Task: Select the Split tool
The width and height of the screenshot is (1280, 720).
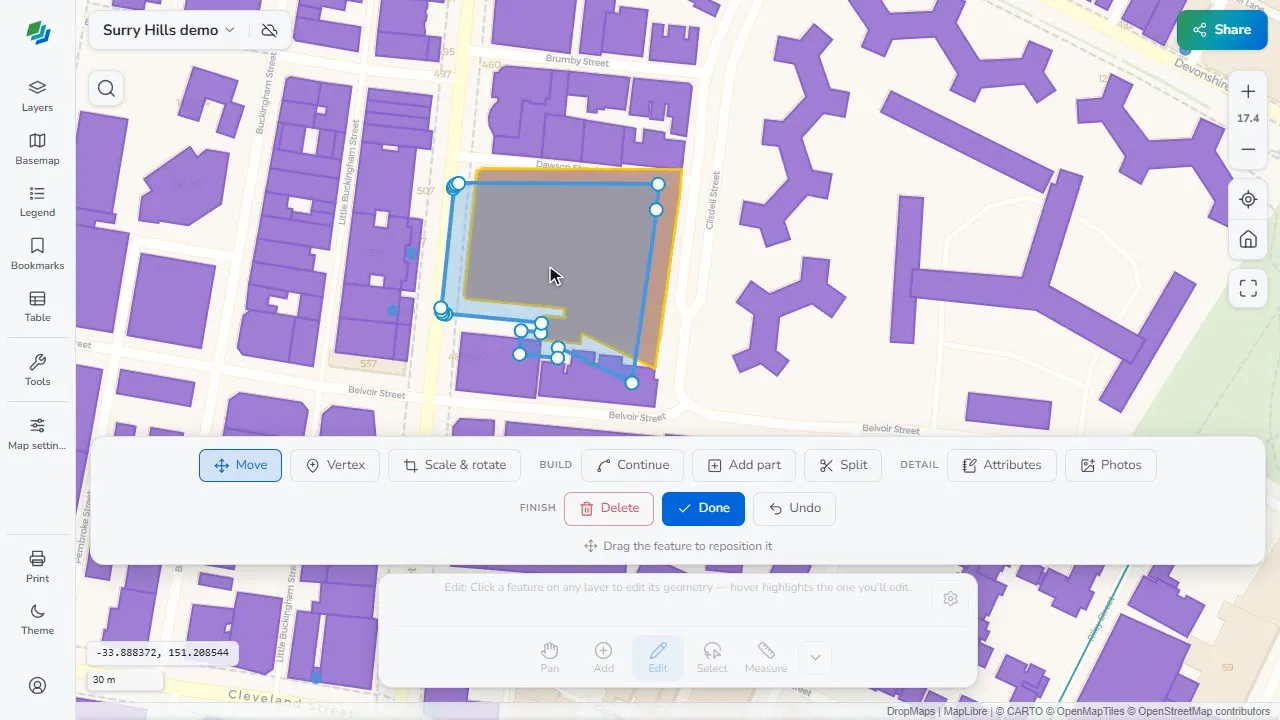Action: 843,465
